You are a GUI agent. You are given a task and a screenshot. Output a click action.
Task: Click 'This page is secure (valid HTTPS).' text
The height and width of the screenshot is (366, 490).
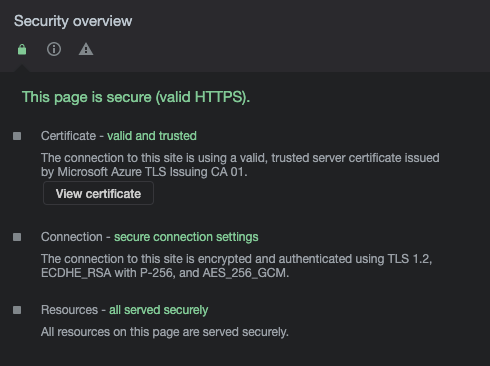[x=136, y=97]
